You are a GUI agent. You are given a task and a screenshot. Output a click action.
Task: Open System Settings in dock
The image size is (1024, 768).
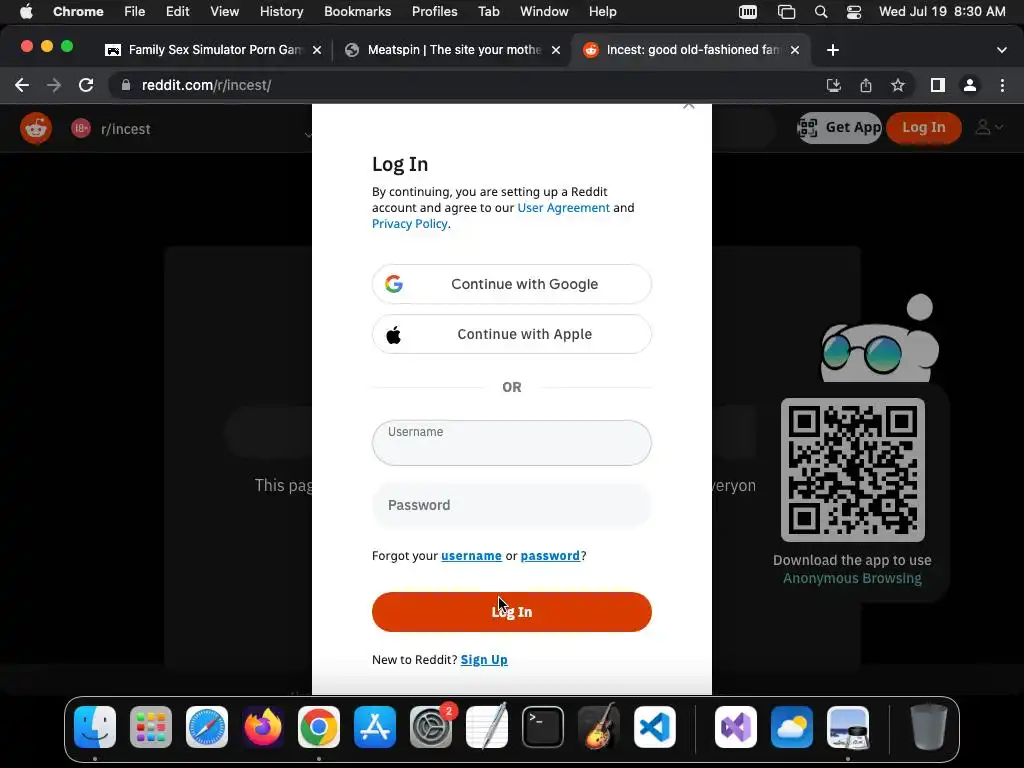coord(431,727)
